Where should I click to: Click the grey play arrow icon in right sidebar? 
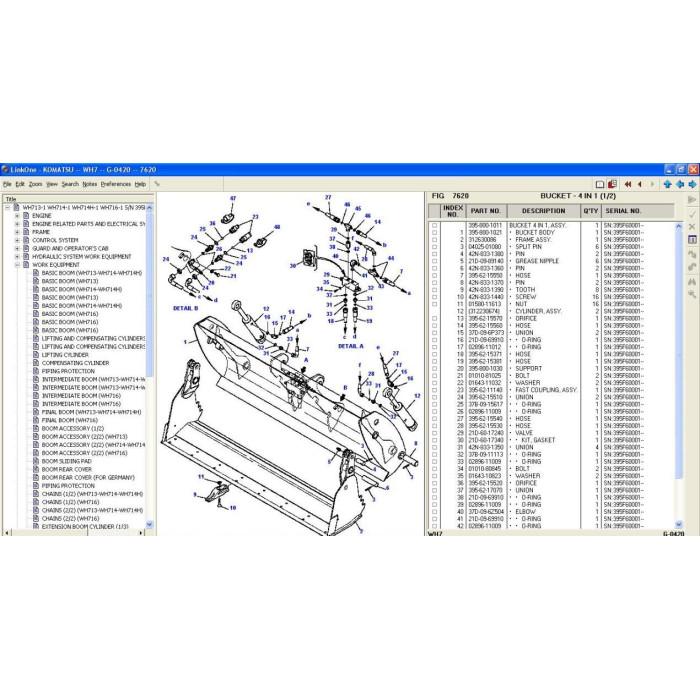click(692, 200)
